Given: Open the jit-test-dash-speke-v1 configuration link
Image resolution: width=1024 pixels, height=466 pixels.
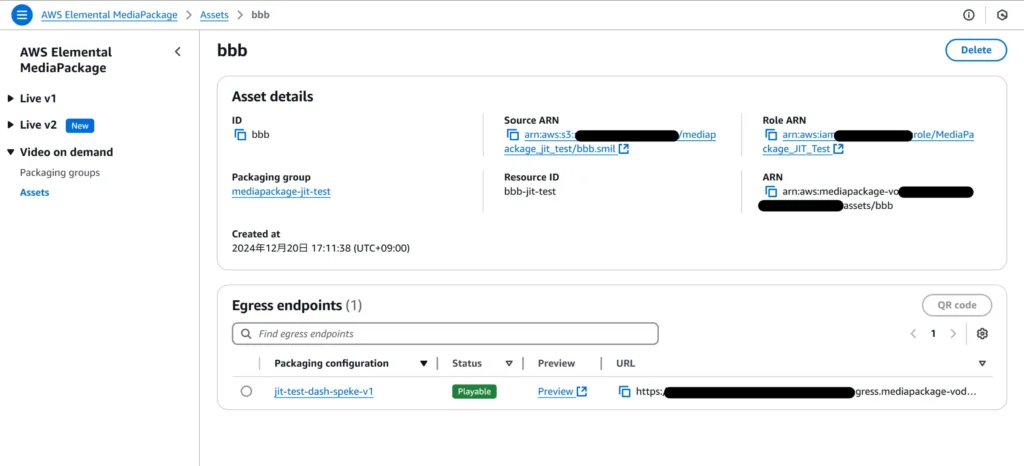Looking at the screenshot, I should [x=324, y=392].
